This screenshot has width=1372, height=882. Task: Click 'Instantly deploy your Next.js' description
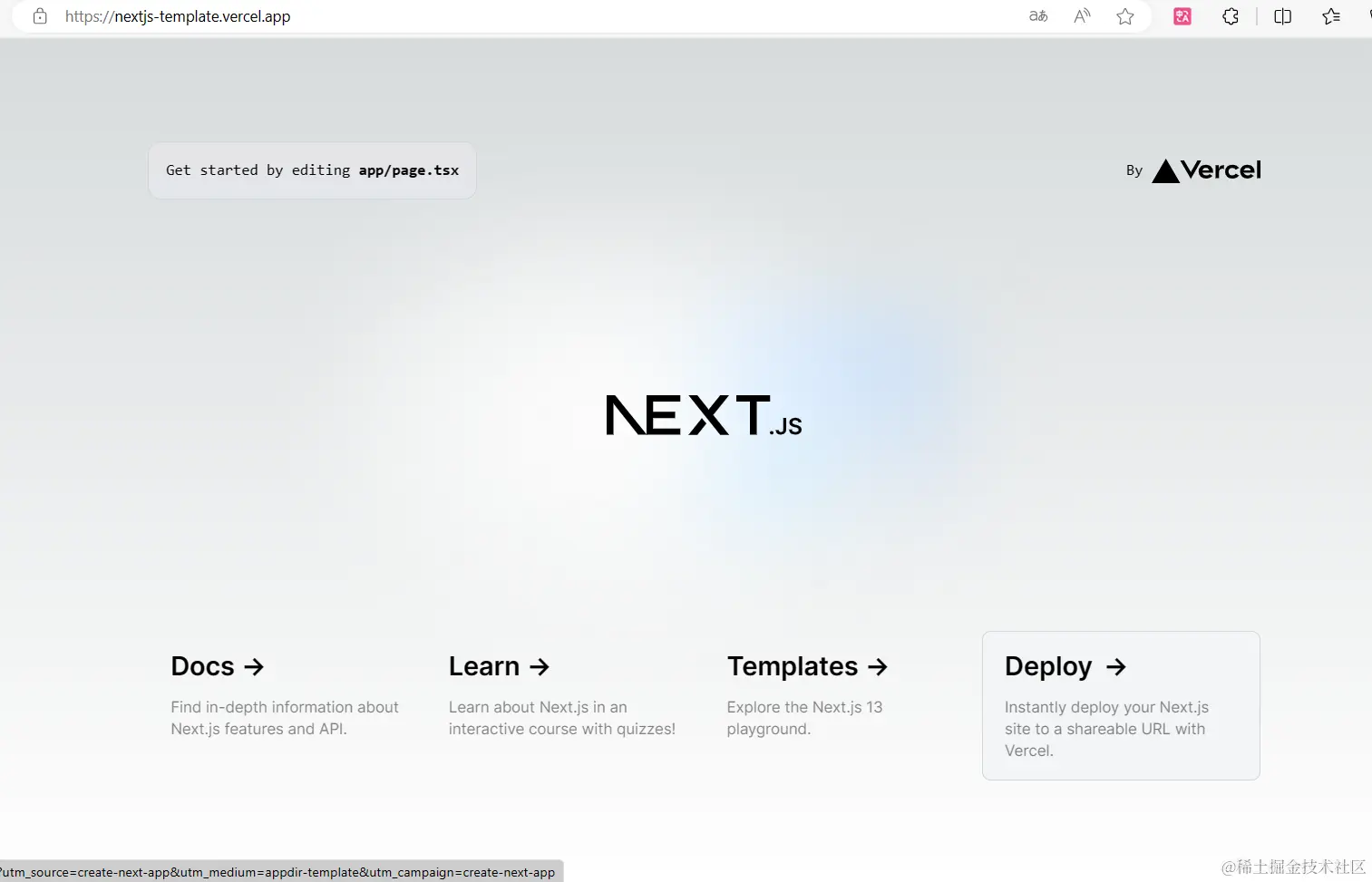coord(1106,707)
